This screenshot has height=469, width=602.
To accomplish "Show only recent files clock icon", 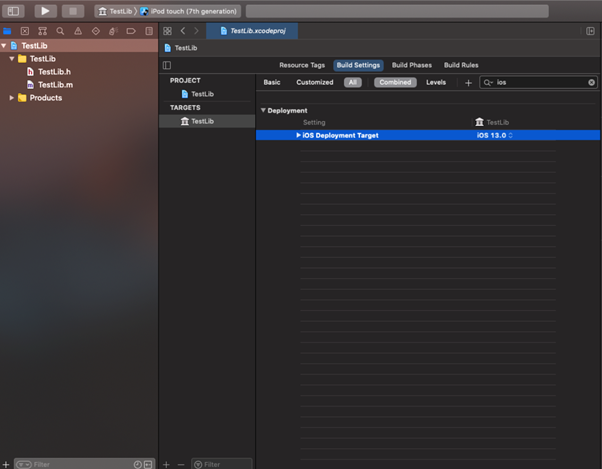I will [137, 465].
